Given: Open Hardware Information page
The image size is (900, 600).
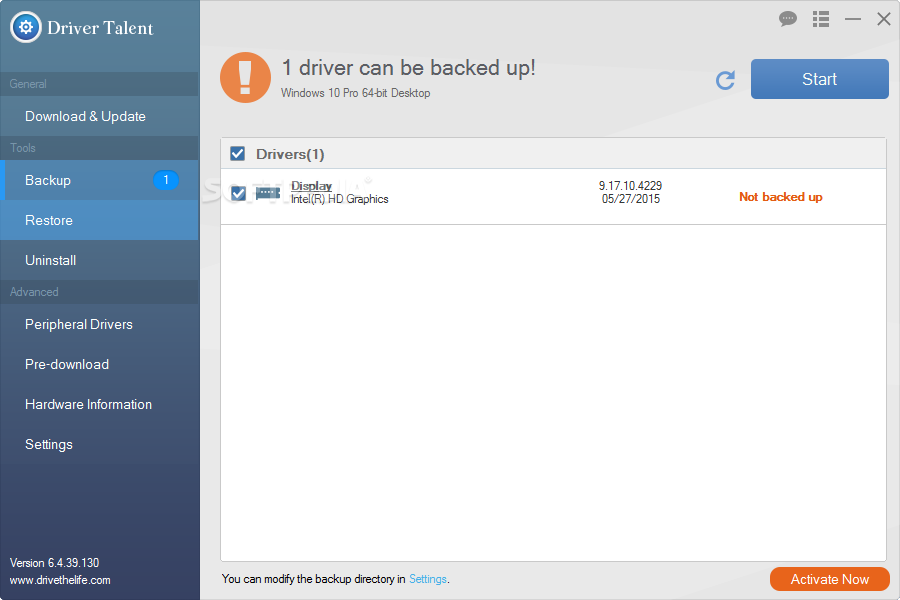Looking at the screenshot, I should [99, 404].
